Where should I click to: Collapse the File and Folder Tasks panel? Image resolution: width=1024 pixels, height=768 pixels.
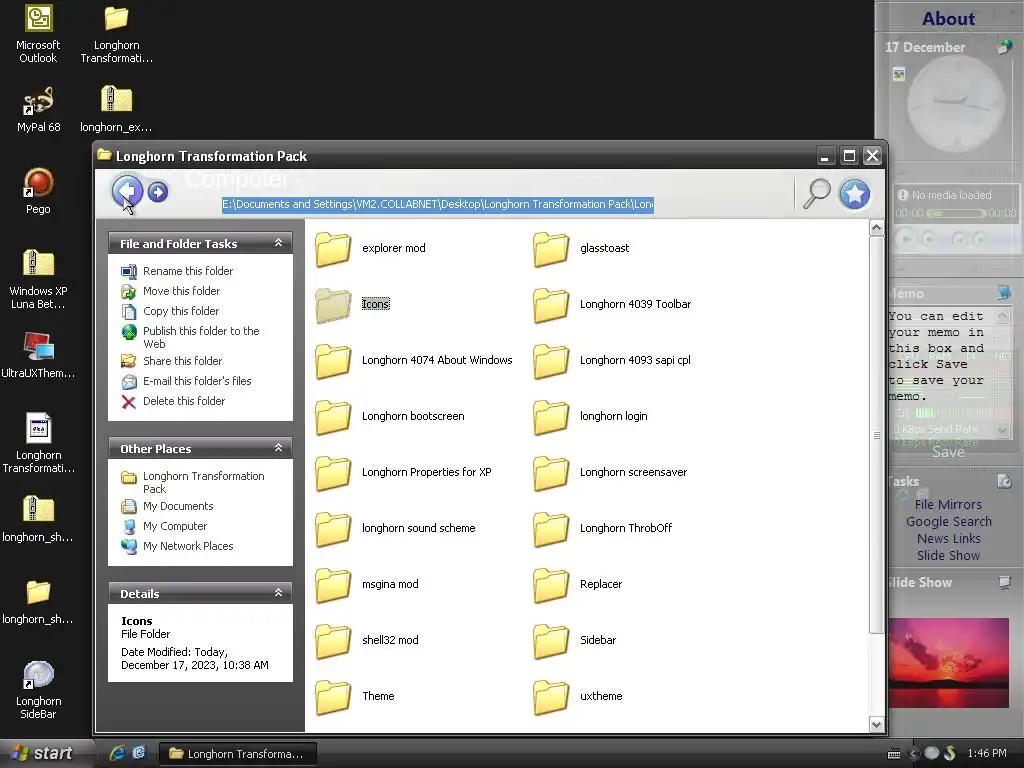click(x=278, y=243)
